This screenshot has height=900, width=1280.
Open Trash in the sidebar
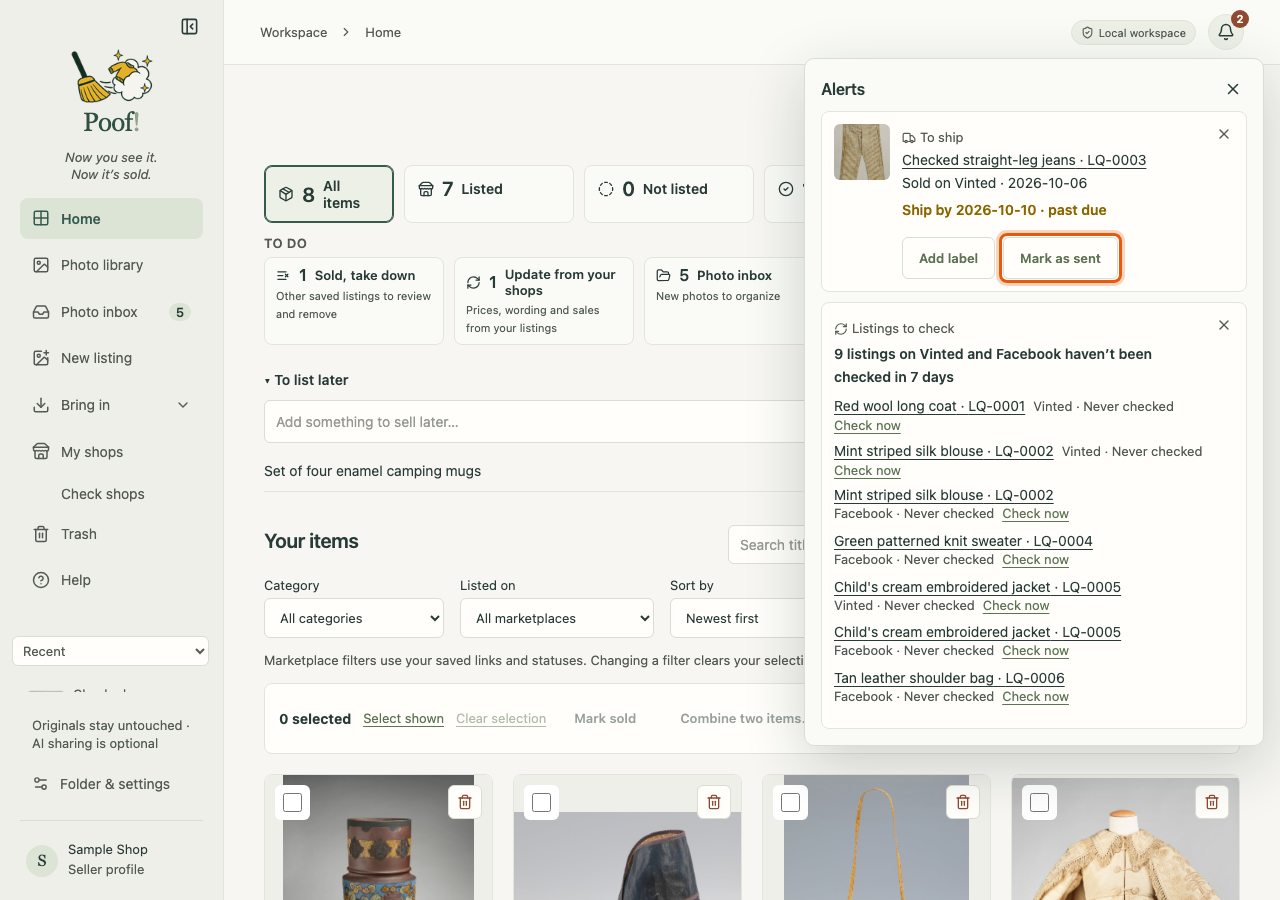click(x=111, y=534)
